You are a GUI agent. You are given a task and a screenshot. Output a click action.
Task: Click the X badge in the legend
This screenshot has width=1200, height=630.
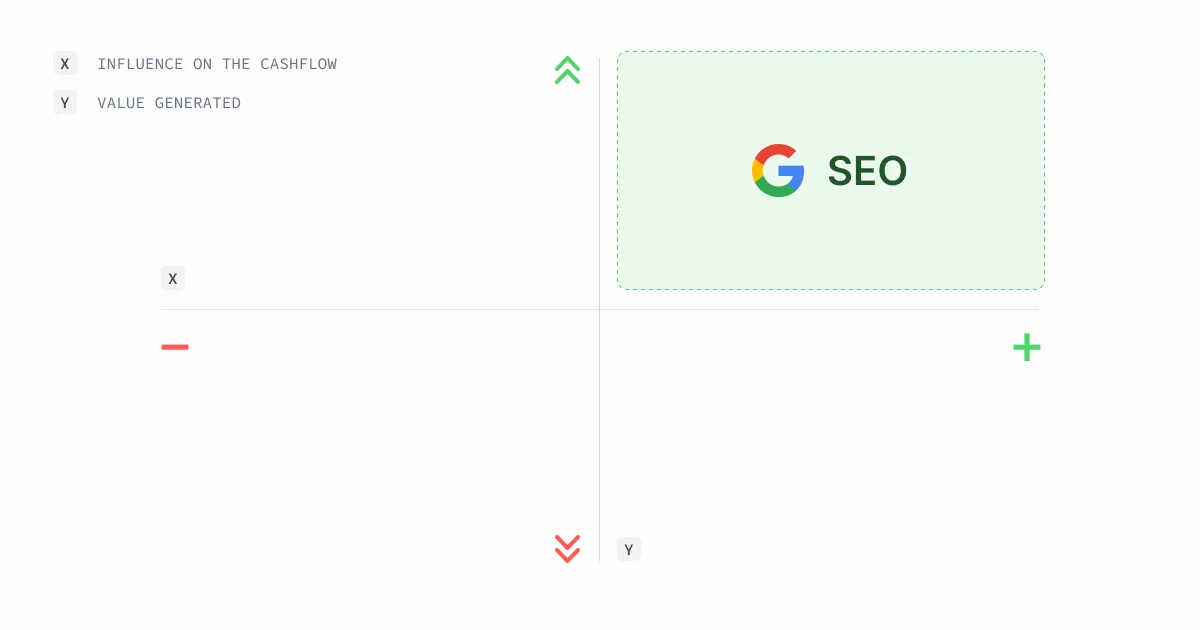pyautogui.click(x=65, y=64)
